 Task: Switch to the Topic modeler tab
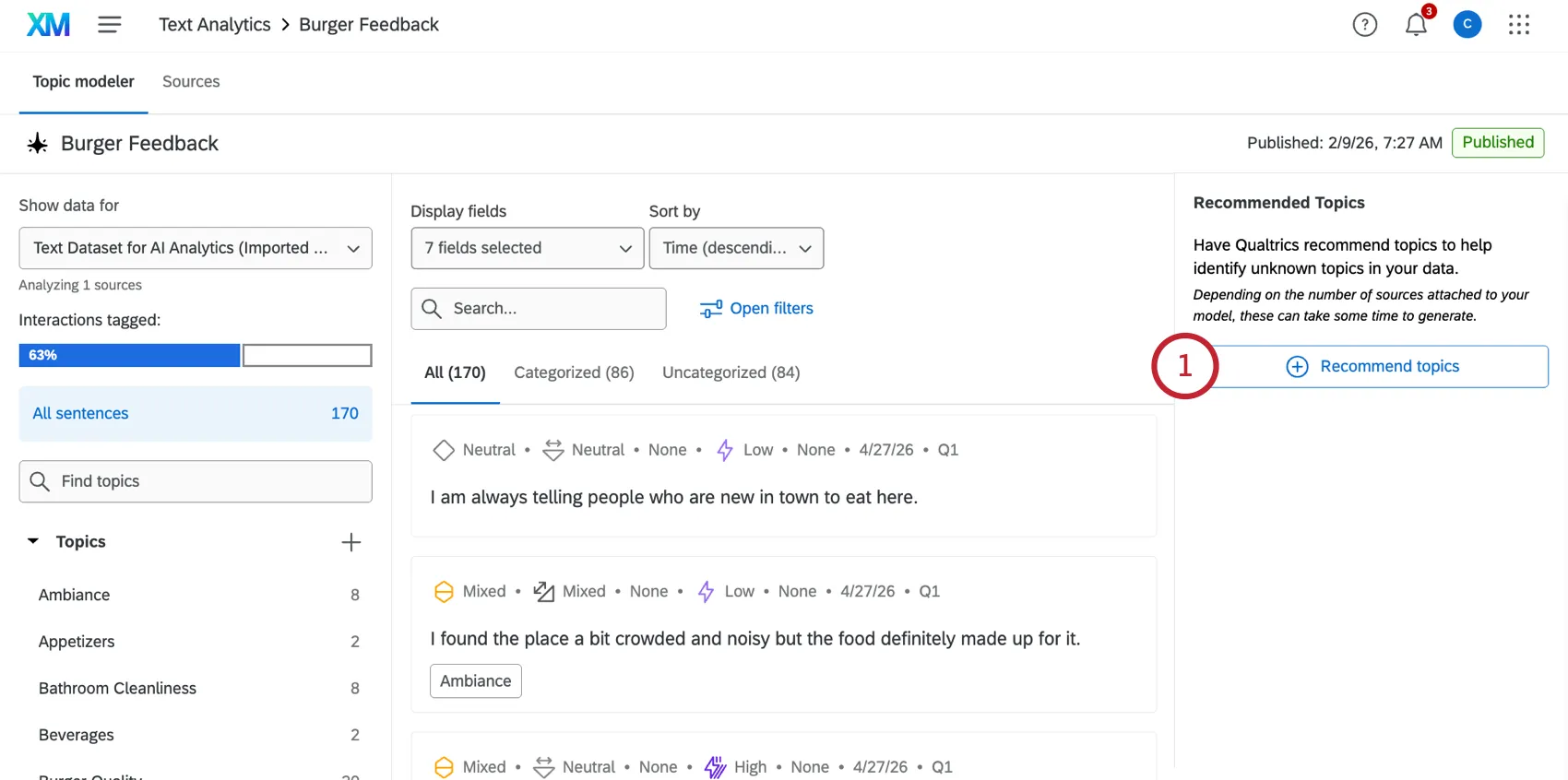(84, 82)
